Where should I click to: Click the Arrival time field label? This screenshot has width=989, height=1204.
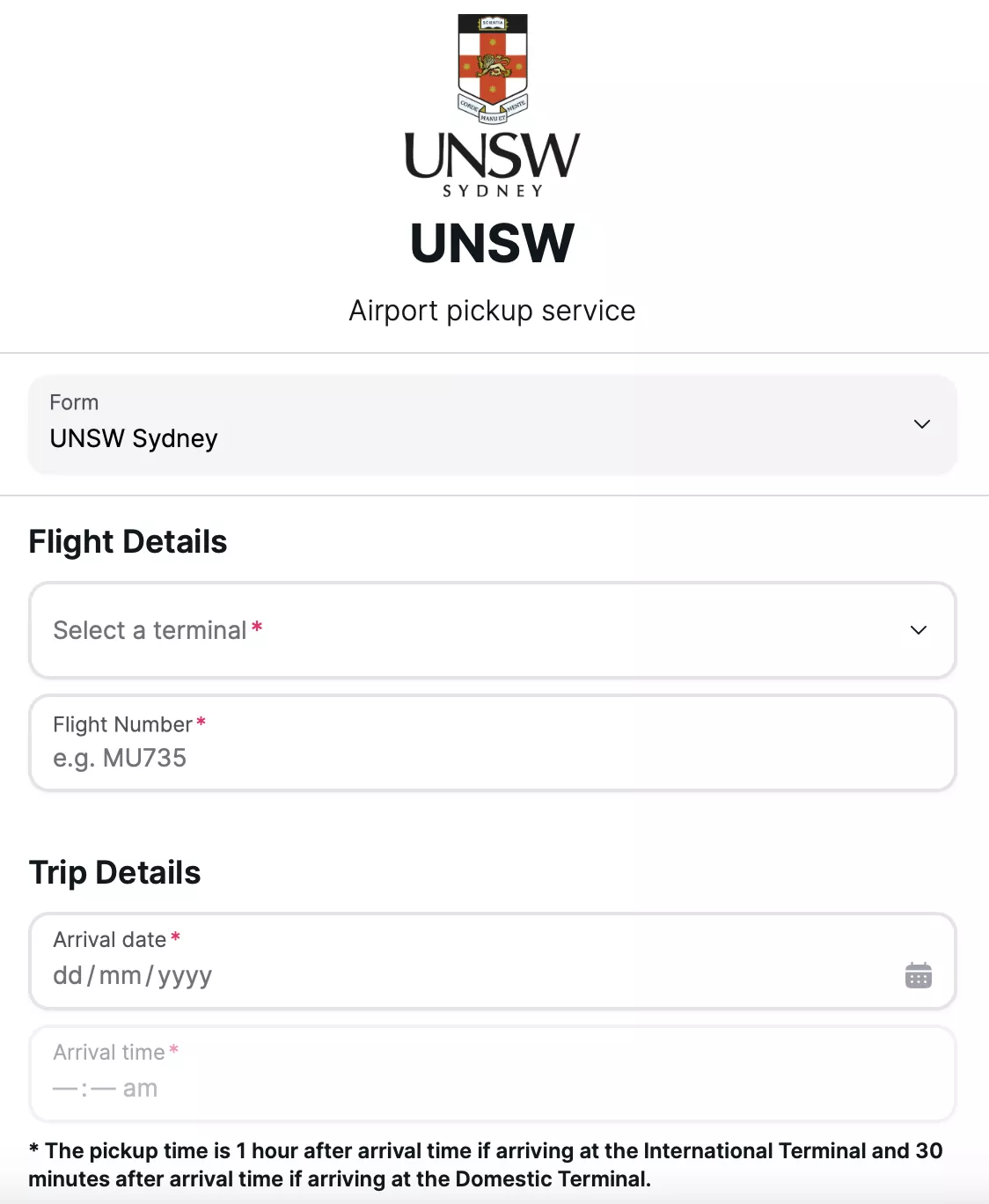[109, 1052]
